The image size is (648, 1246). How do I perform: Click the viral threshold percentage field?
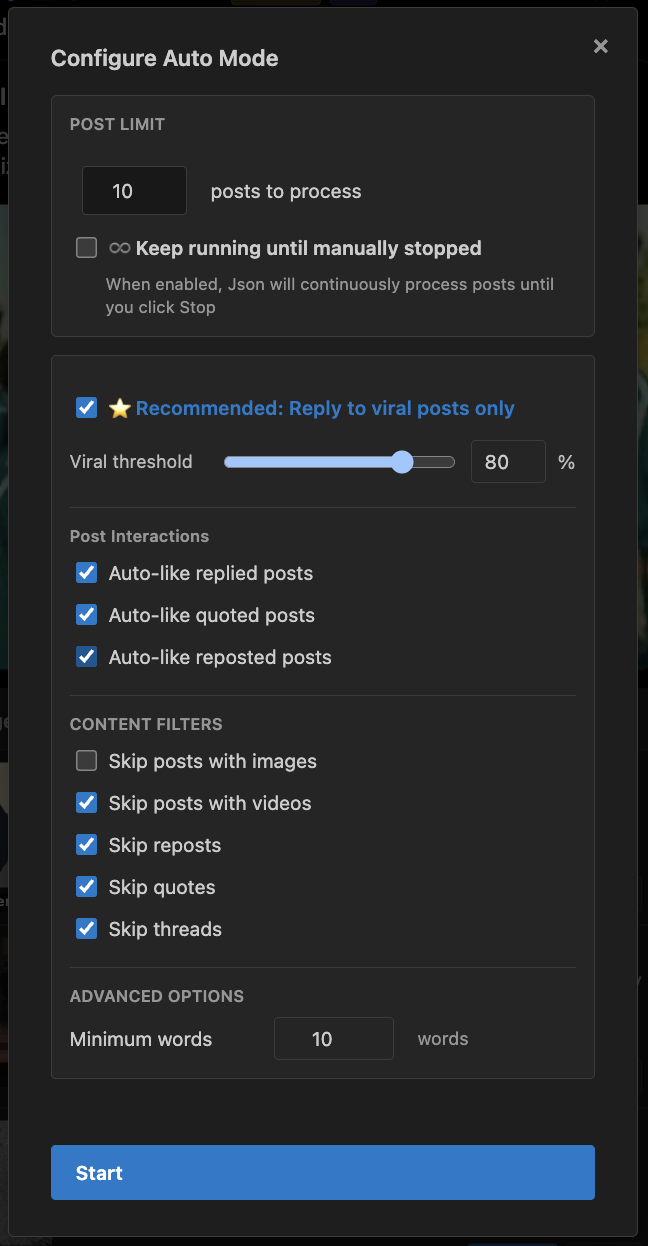508,461
